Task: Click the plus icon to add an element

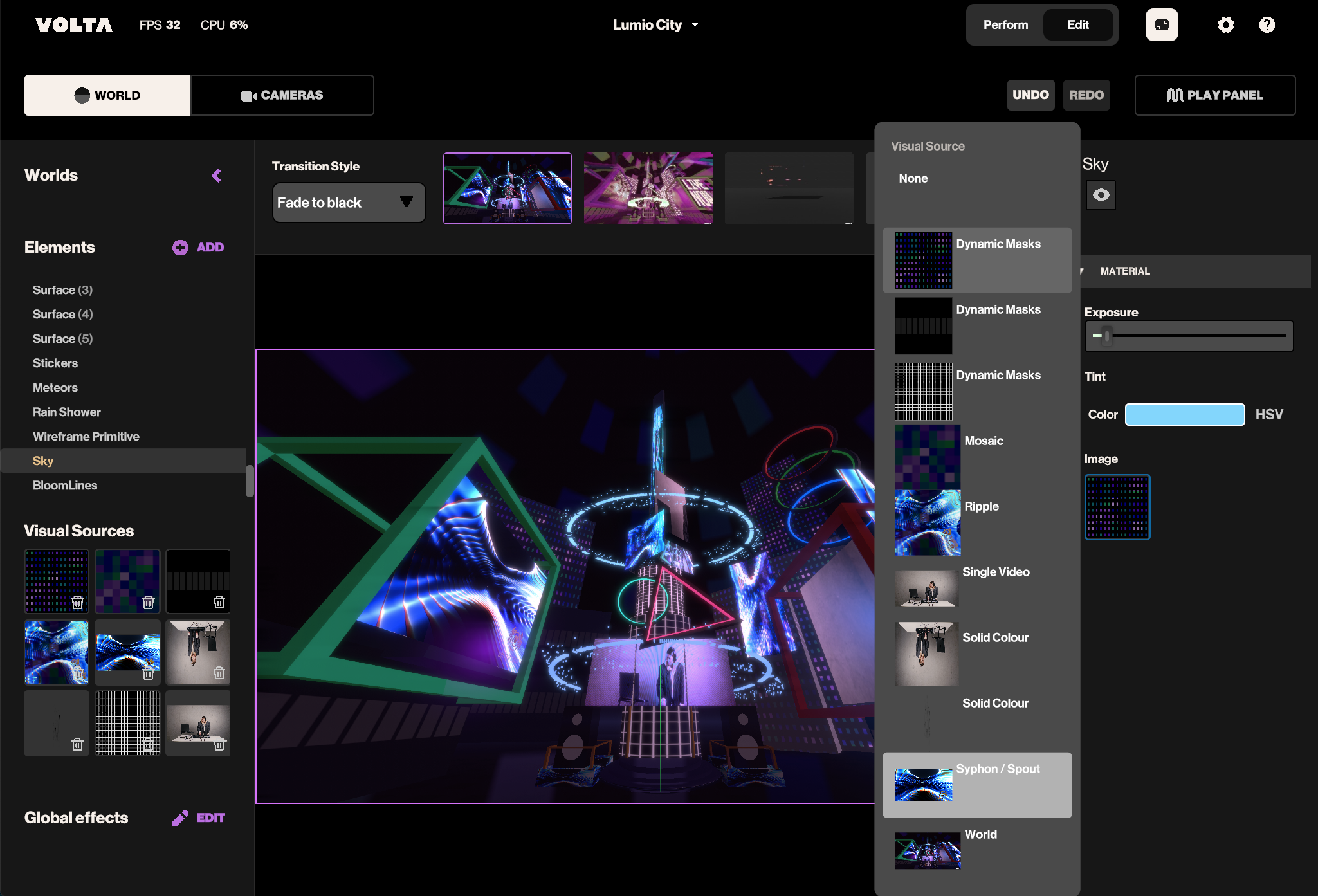Action: 180,248
